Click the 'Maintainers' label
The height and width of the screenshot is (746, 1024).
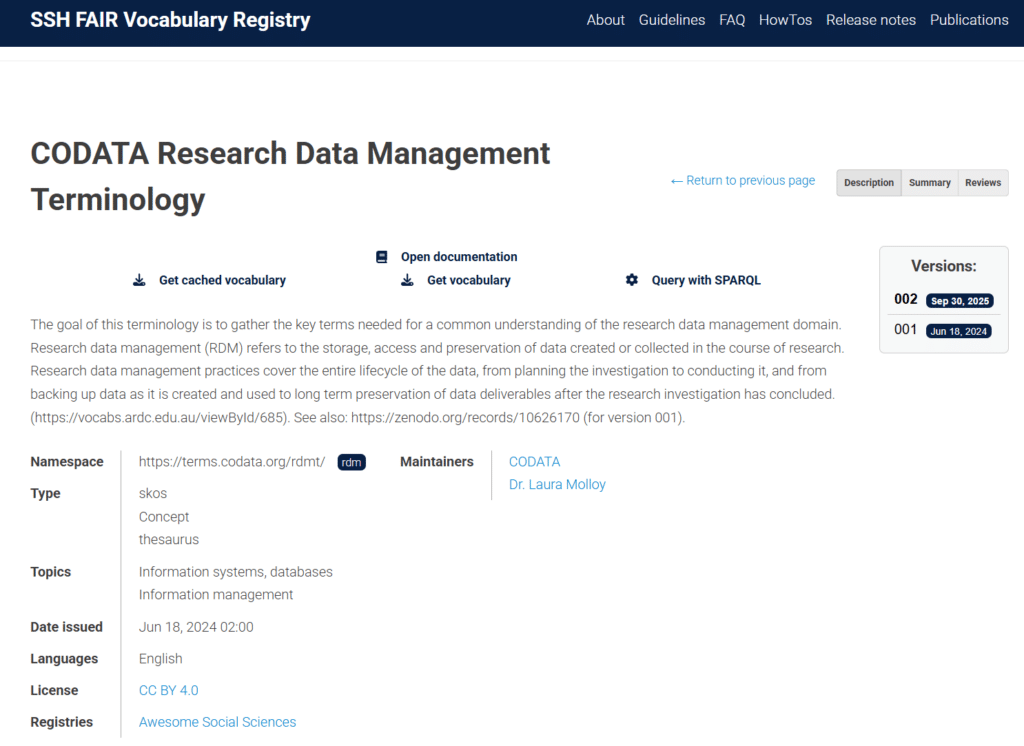pyautogui.click(x=437, y=462)
